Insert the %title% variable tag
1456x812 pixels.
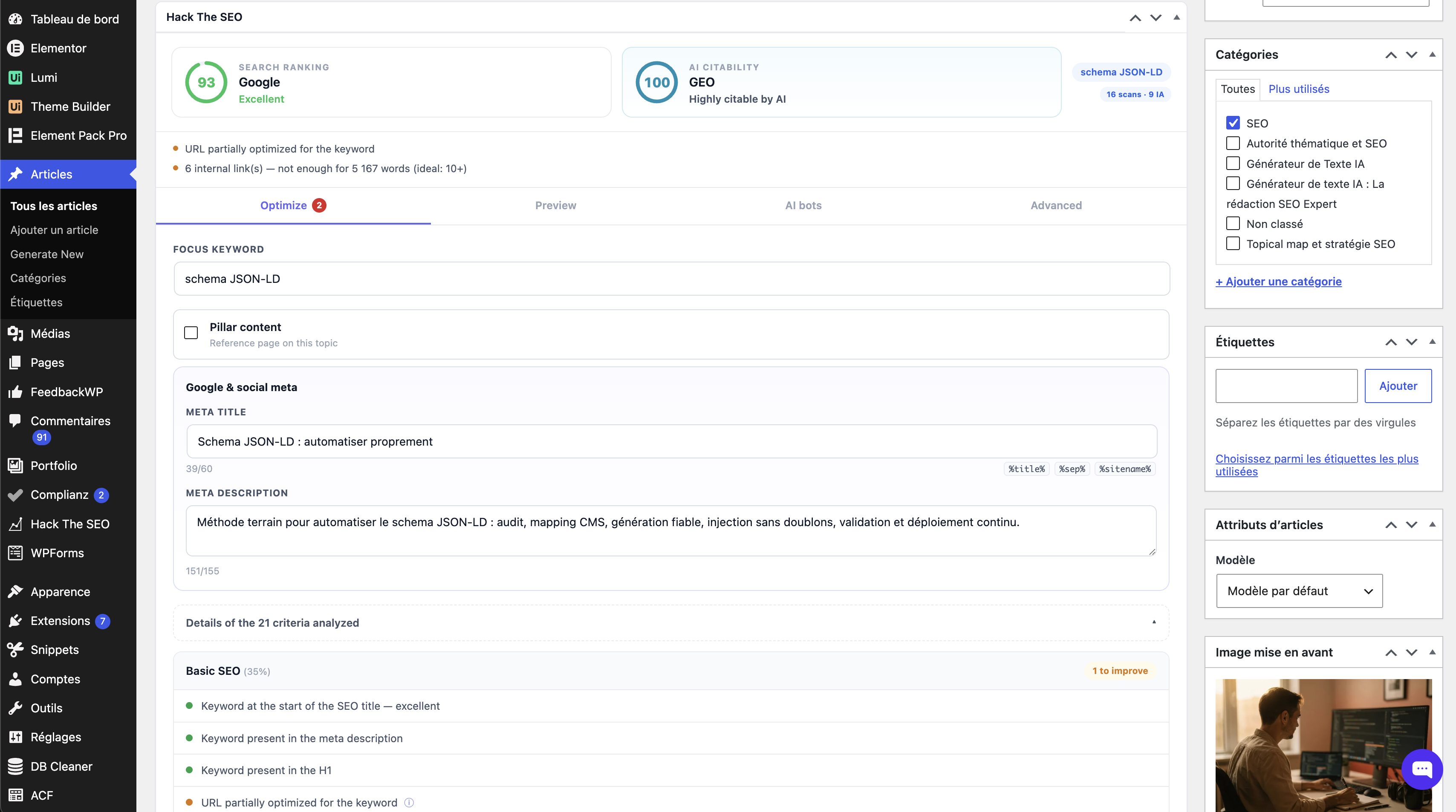tap(1026, 469)
